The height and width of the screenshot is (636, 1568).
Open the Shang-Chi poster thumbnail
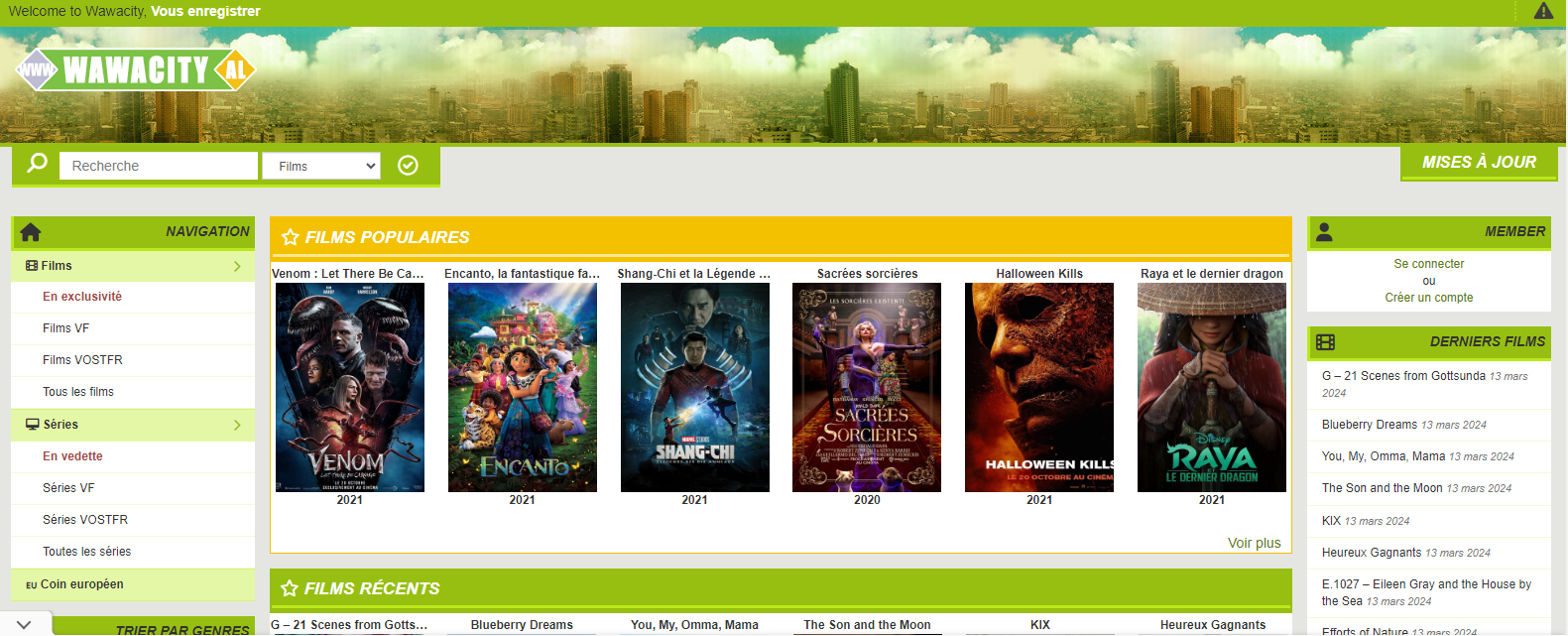[695, 388]
